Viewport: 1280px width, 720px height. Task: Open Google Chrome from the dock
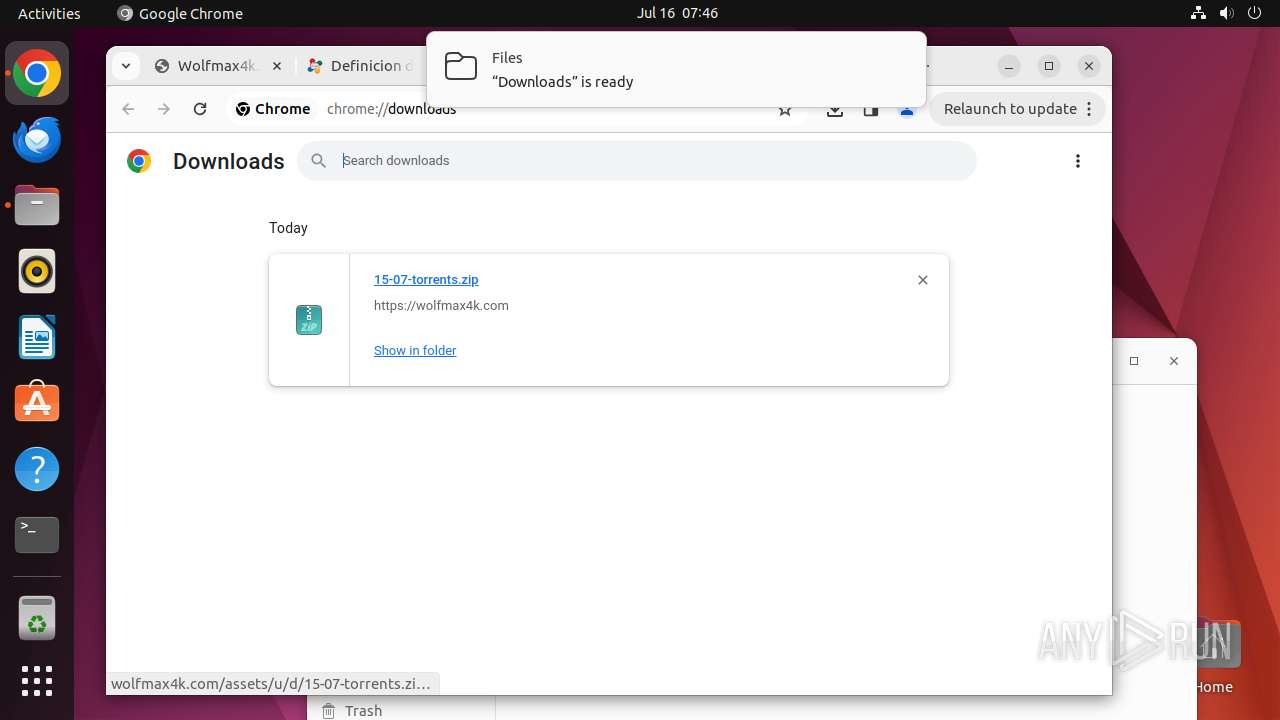(37, 74)
